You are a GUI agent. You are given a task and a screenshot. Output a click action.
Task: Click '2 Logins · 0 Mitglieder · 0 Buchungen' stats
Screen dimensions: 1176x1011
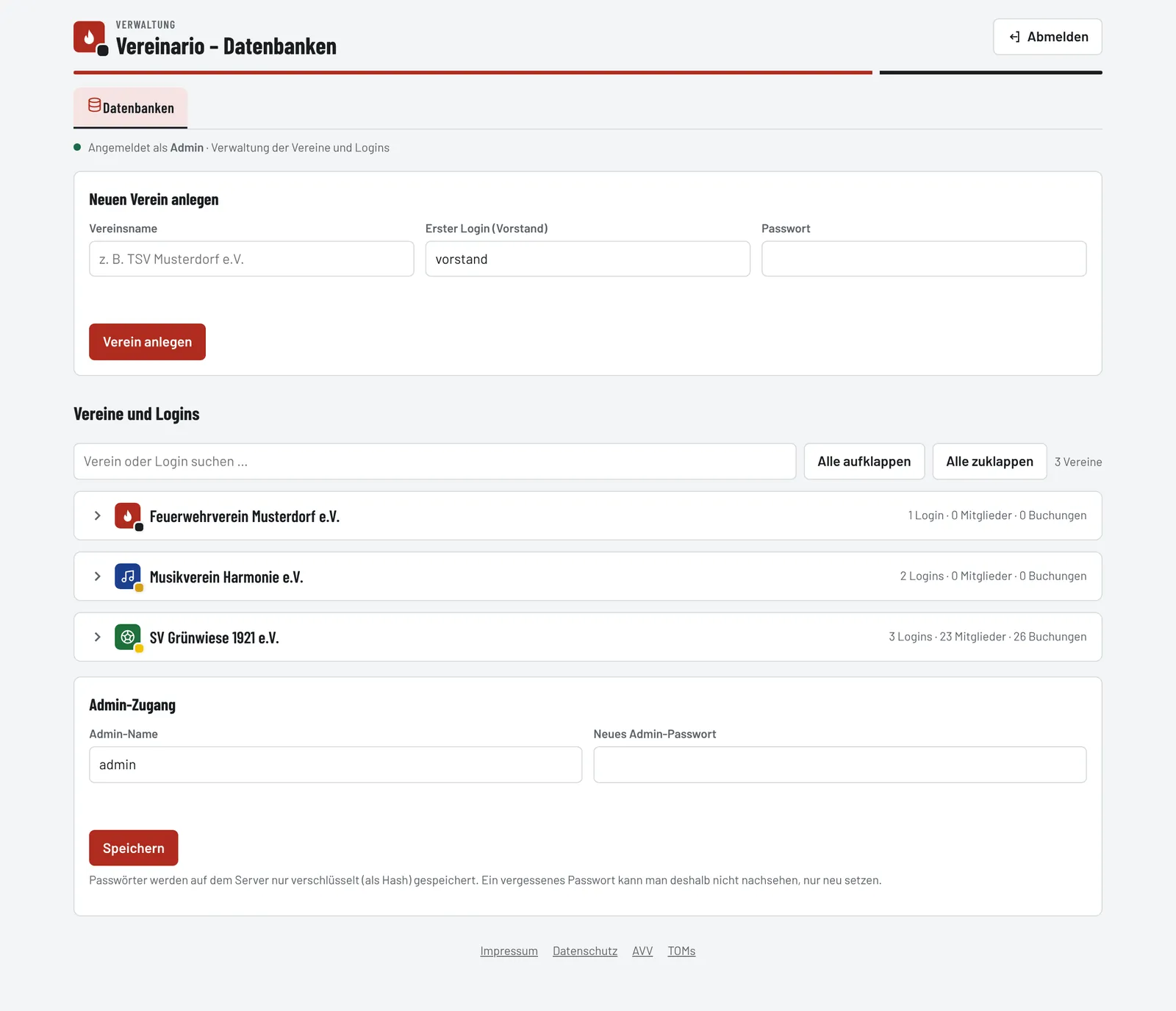[994, 576]
